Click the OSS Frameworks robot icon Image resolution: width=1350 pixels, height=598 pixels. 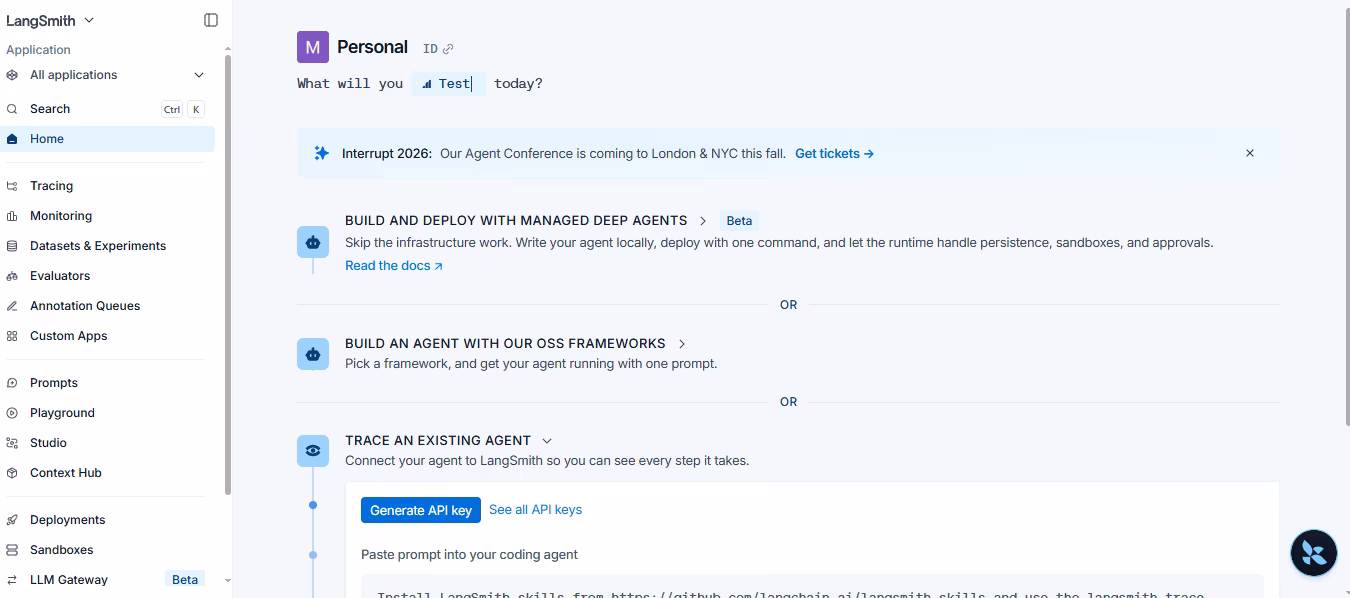[313, 354]
